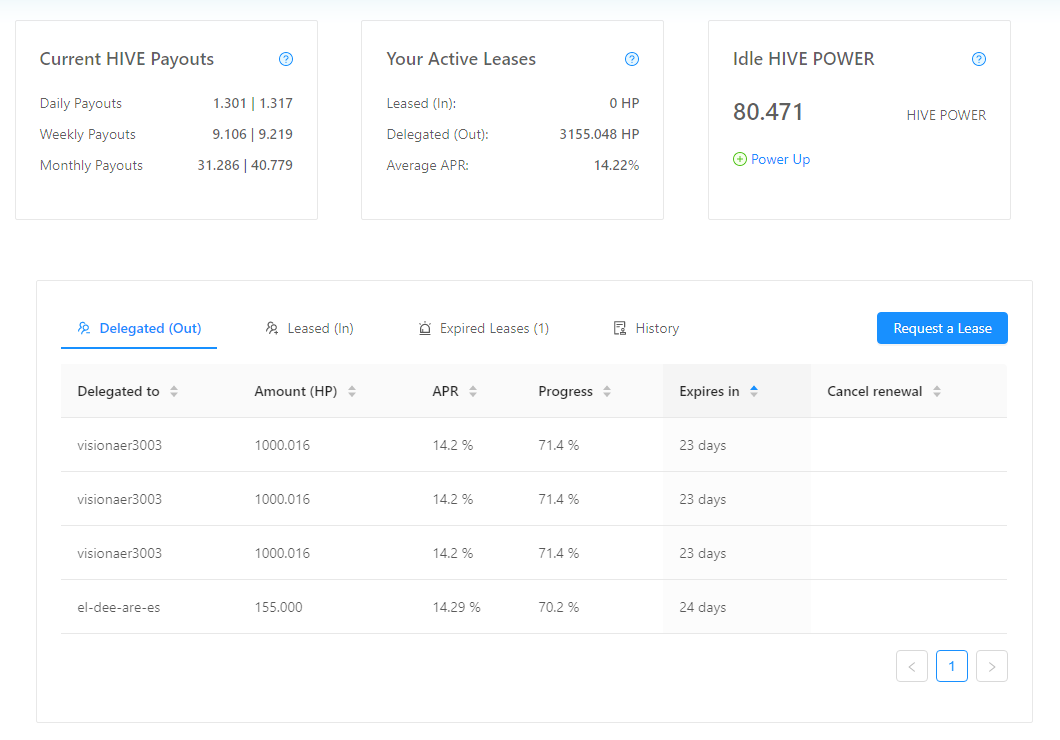Sort by Amount (HP) column arrows
This screenshot has height=740, width=1060.
352,391
